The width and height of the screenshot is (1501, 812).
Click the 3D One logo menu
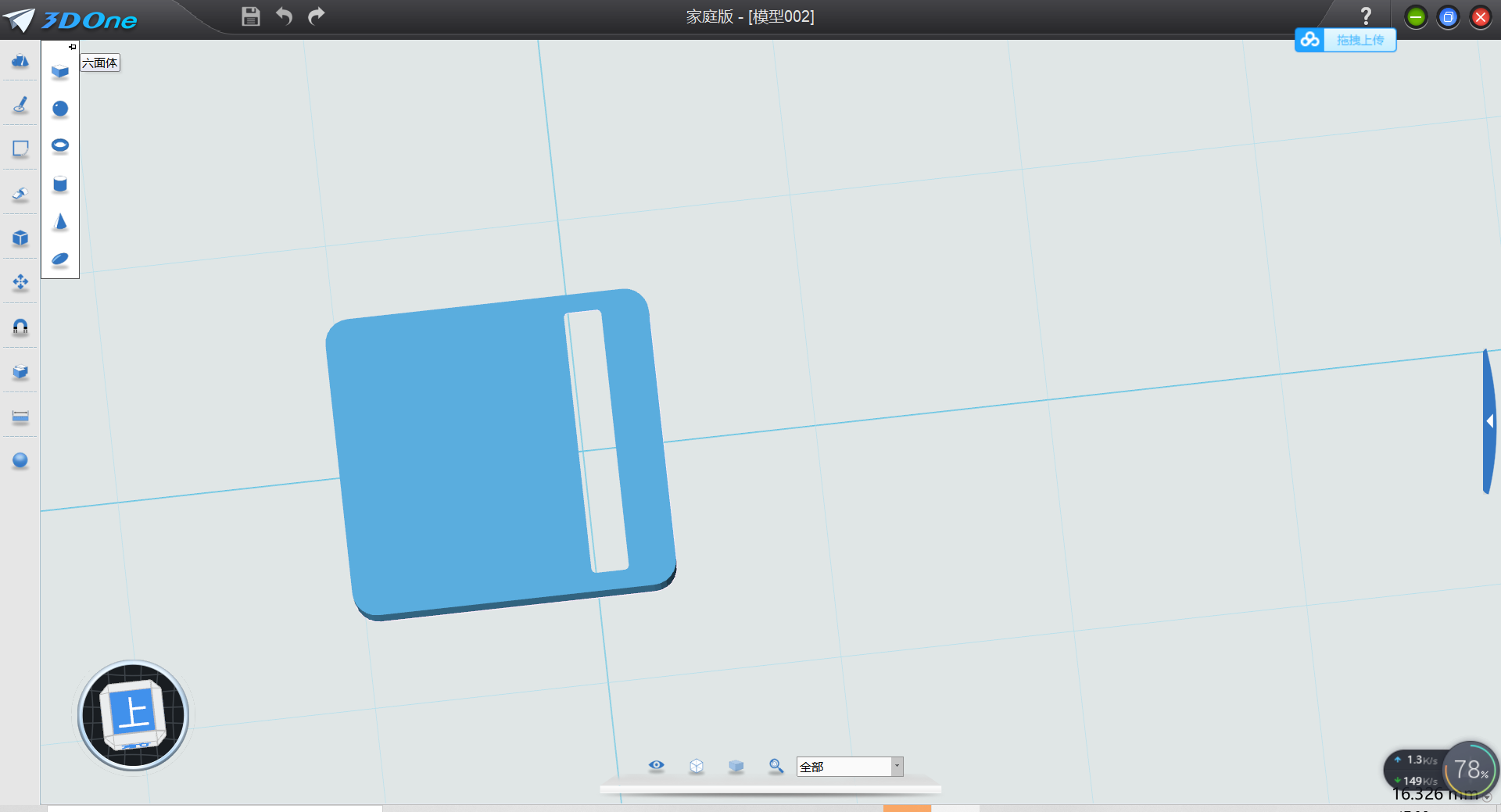click(x=70, y=20)
